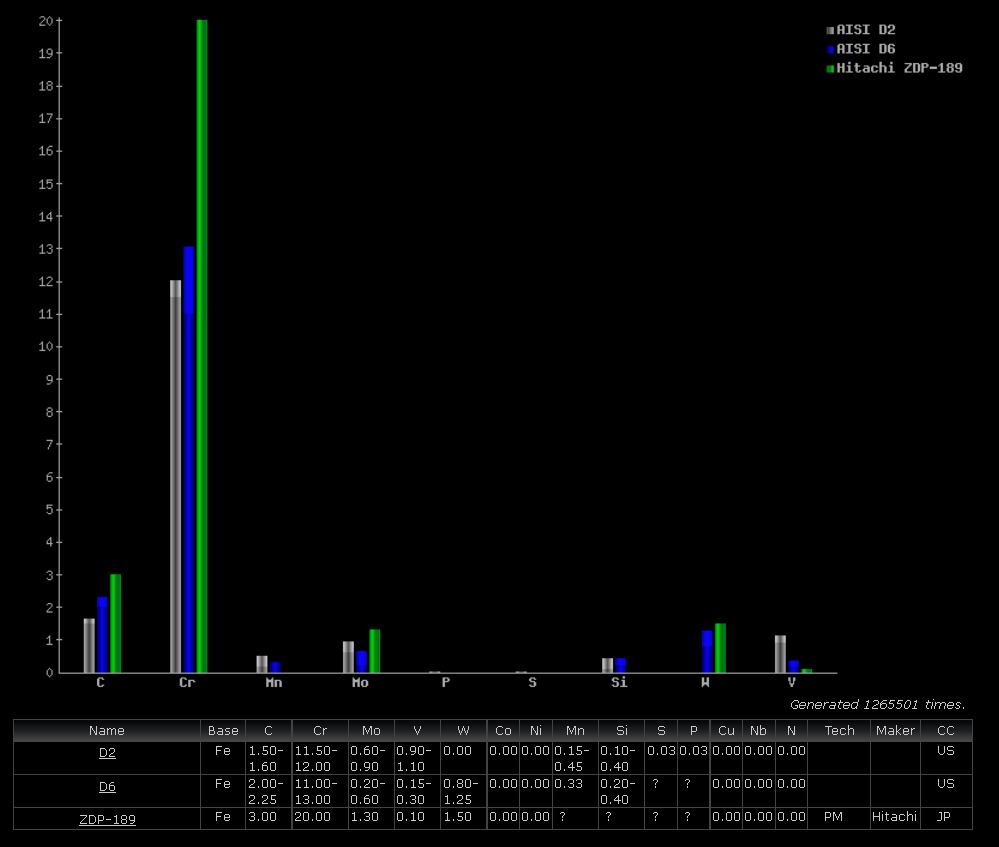The width and height of the screenshot is (999, 847).
Task: Click the Mo column header in table
Action: pyautogui.click(x=371, y=730)
